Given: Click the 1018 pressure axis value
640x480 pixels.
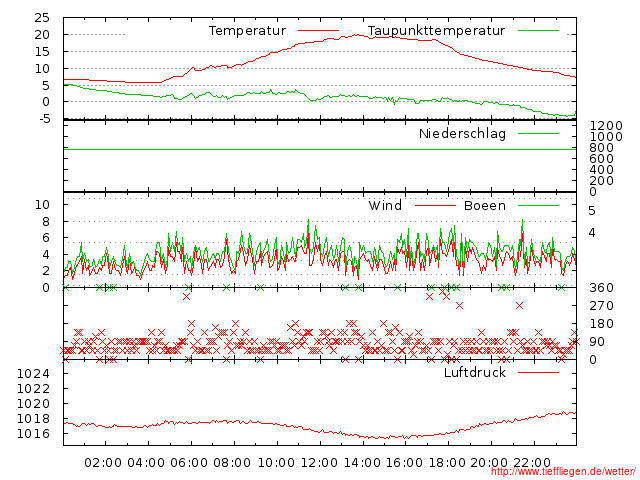Looking at the screenshot, I should (33, 419).
